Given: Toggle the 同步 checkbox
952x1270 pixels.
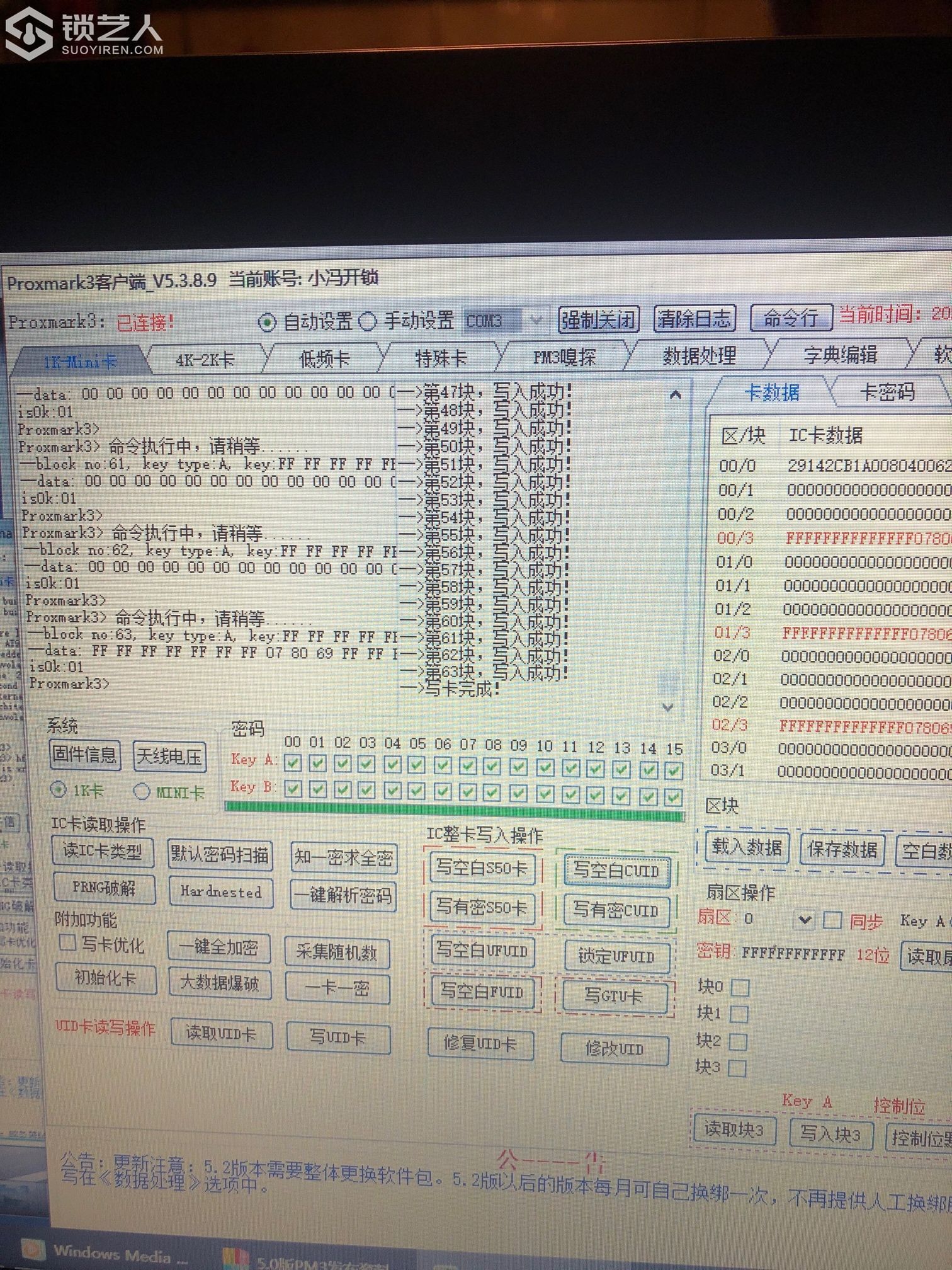Looking at the screenshot, I should (x=832, y=920).
